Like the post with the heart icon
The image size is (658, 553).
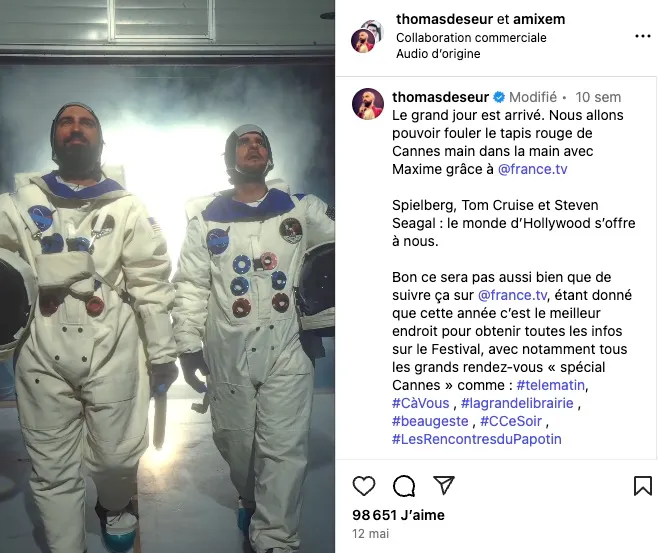coord(364,486)
